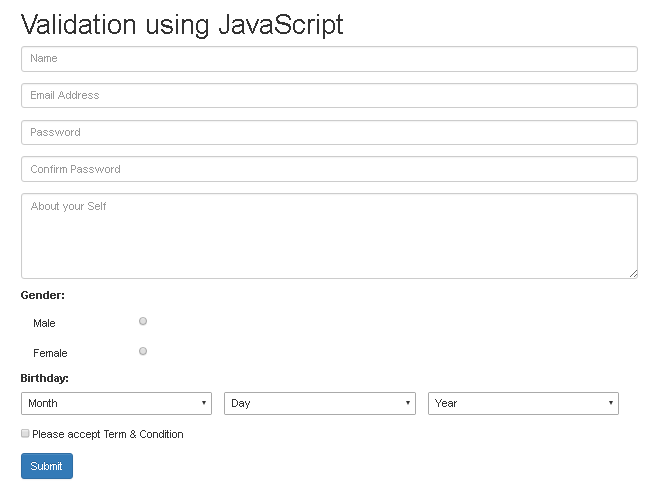Open the Month dropdown

click(117, 403)
